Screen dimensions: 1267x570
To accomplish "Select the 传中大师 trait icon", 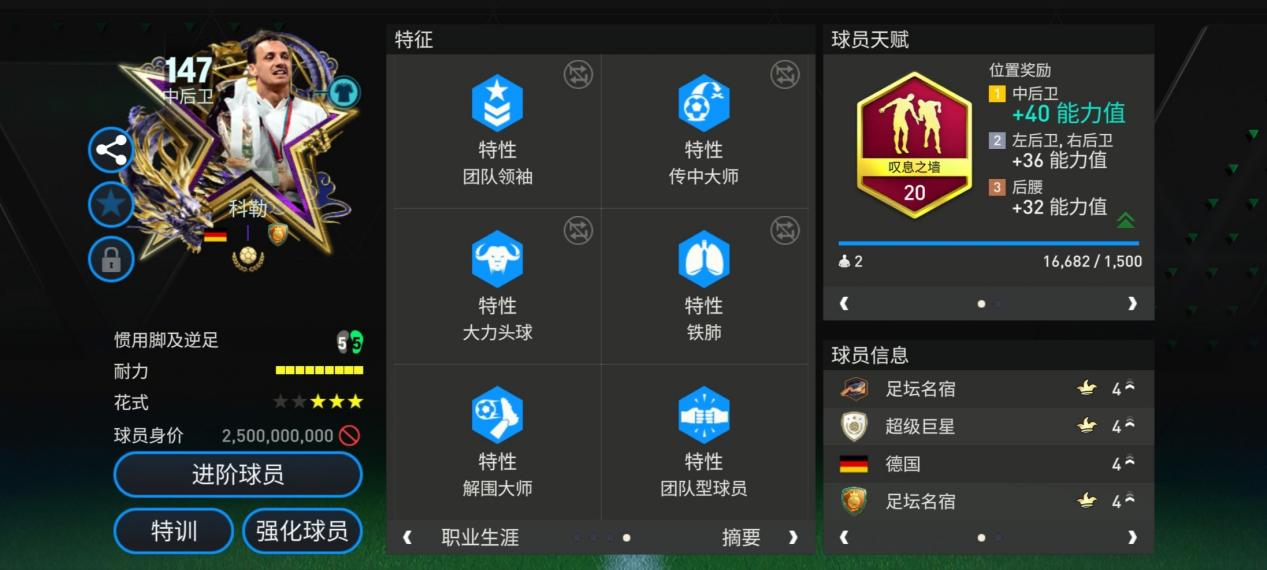I will coord(704,103).
